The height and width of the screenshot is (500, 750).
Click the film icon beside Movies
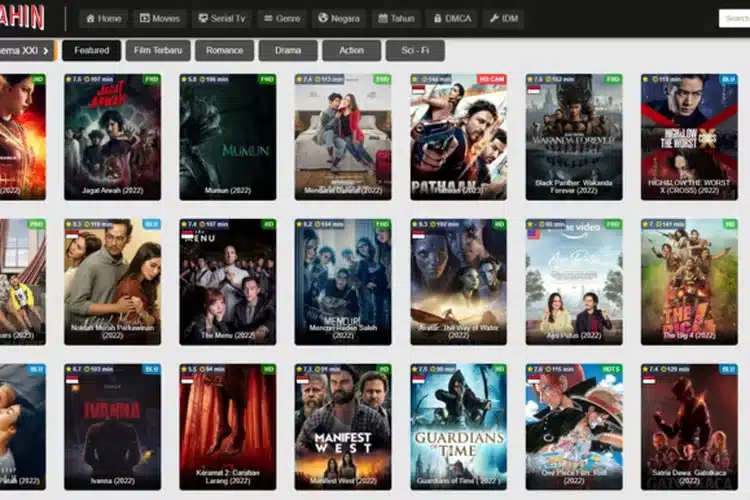point(144,18)
